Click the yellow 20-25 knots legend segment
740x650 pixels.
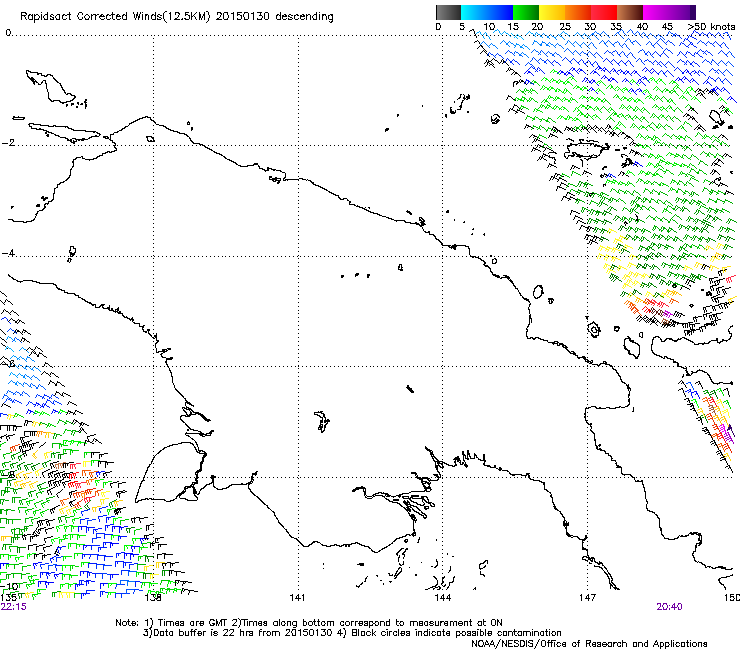[x=552, y=12]
